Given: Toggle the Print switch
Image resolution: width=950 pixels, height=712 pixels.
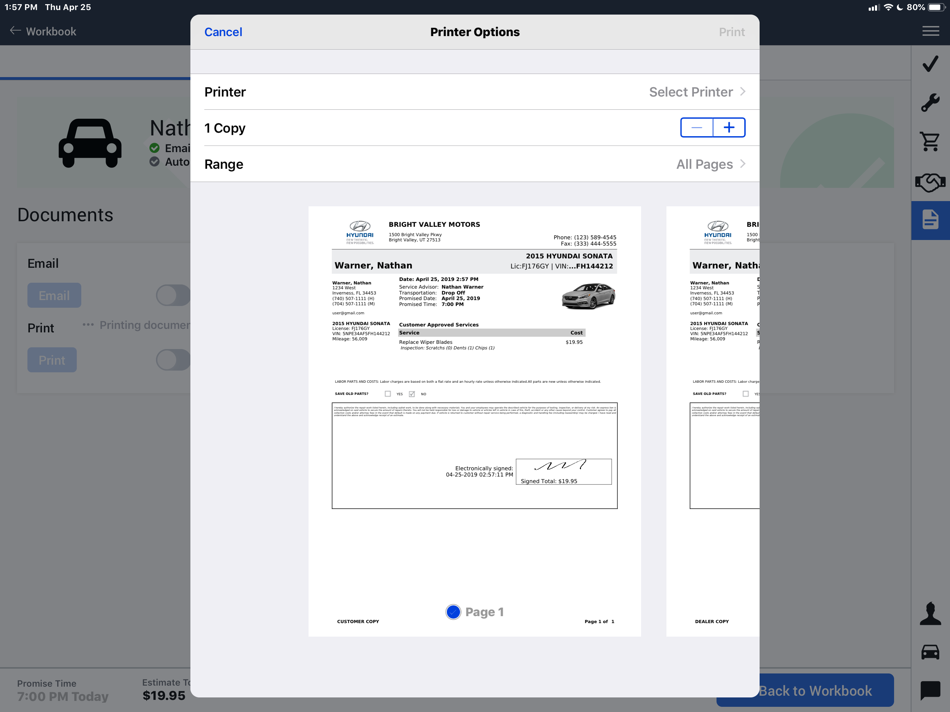Looking at the screenshot, I should 173,360.
